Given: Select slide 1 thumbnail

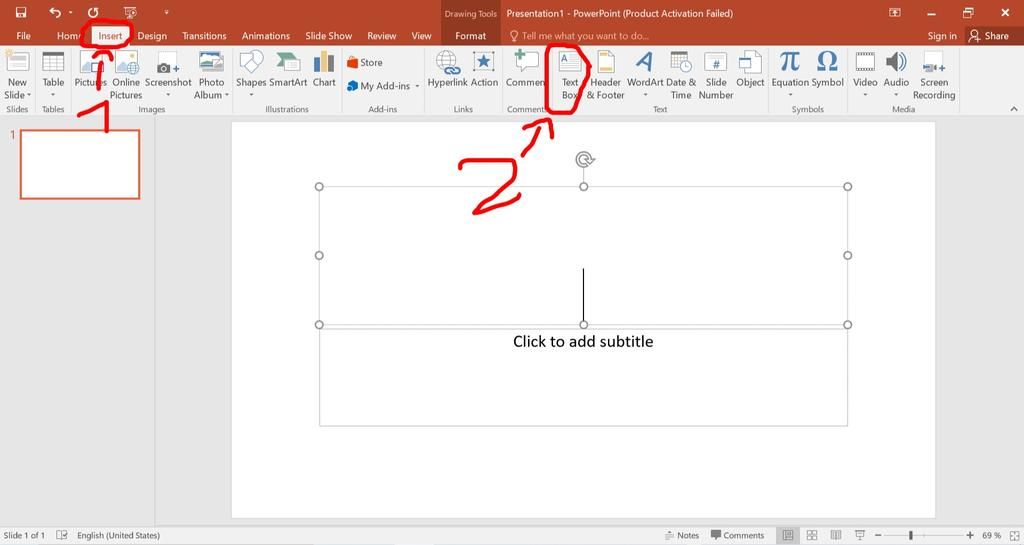Looking at the screenshot, I should [x=80, y=164].
